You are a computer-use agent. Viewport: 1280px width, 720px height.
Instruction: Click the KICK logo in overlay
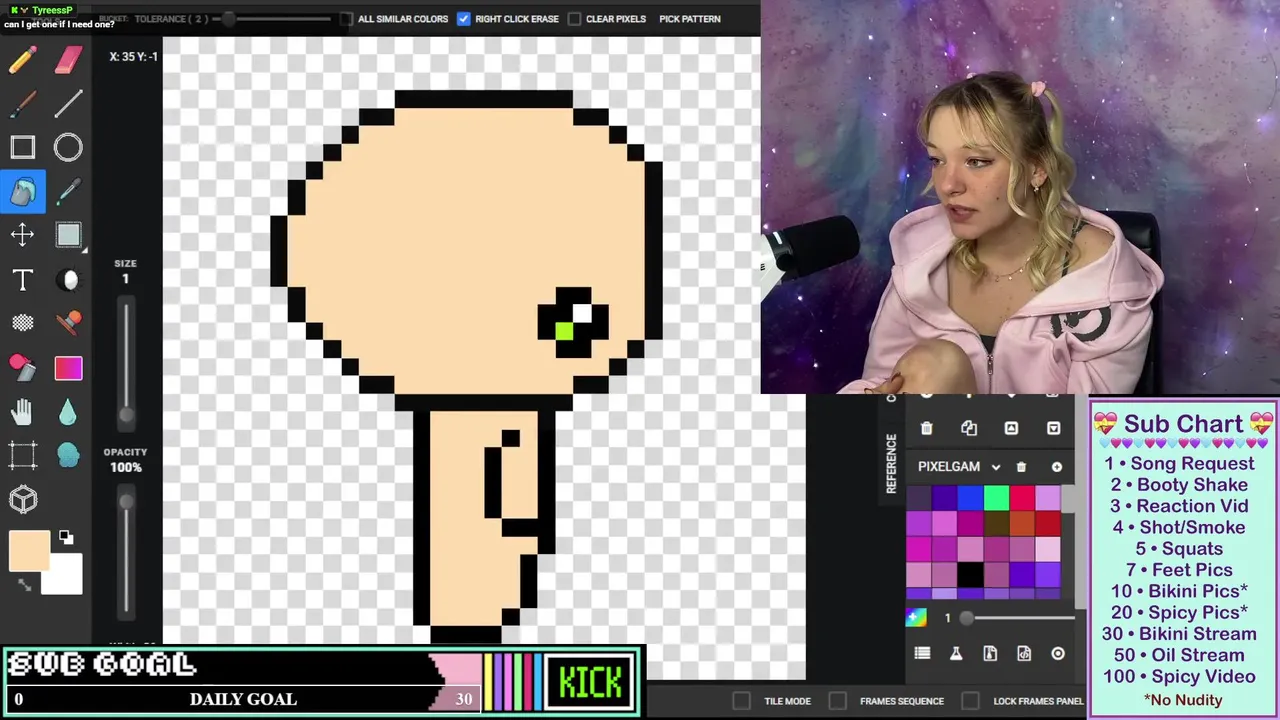(590, 682)
